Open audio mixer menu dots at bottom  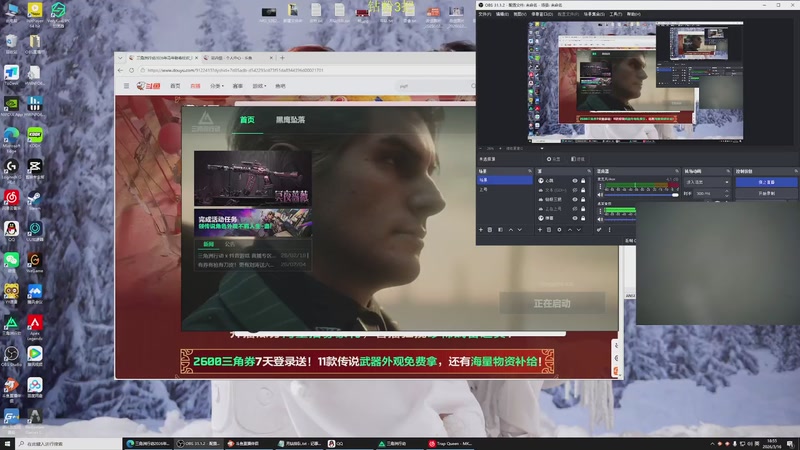(609, 230)
